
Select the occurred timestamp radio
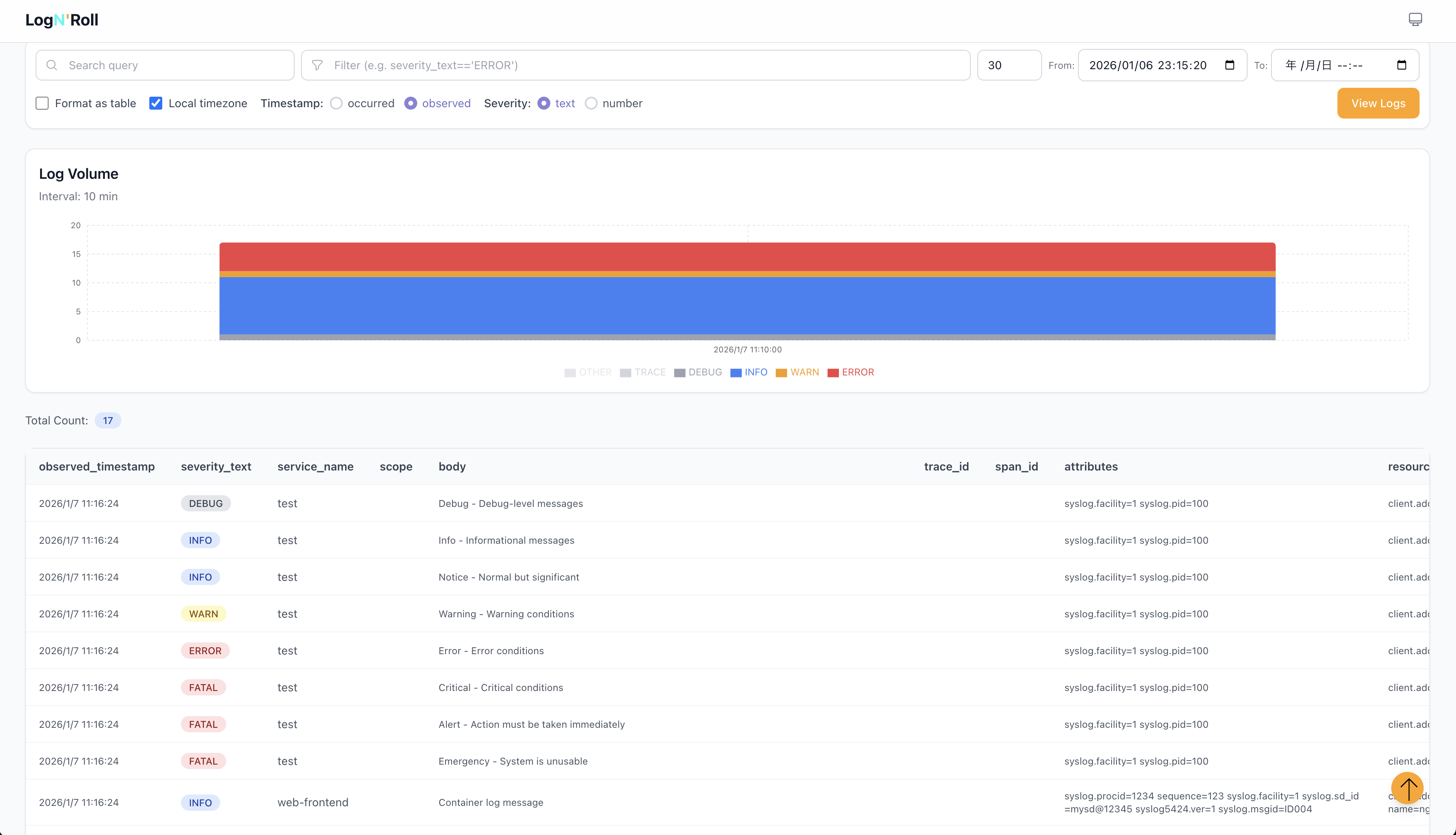coord(336,103)
